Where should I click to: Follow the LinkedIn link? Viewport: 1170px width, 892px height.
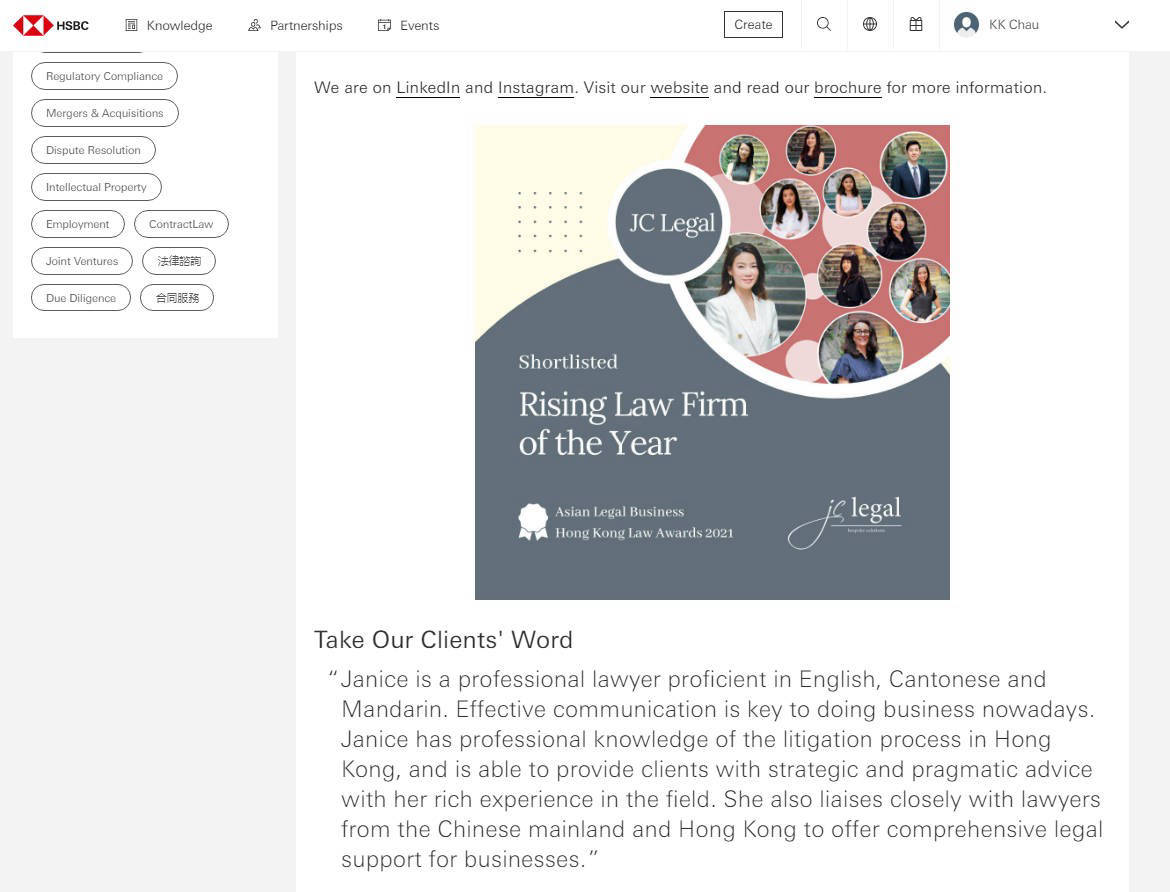[x=428, y=88]
